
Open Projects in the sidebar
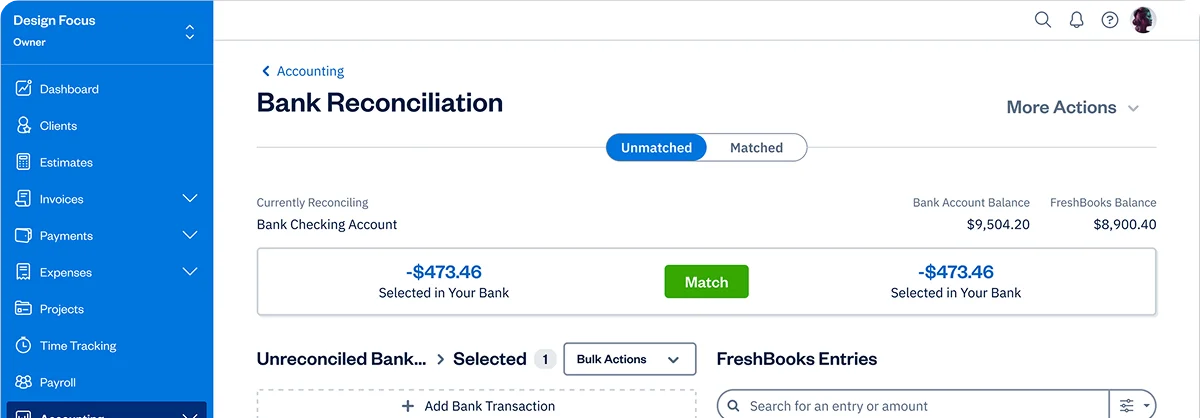(x=61, y=309)
